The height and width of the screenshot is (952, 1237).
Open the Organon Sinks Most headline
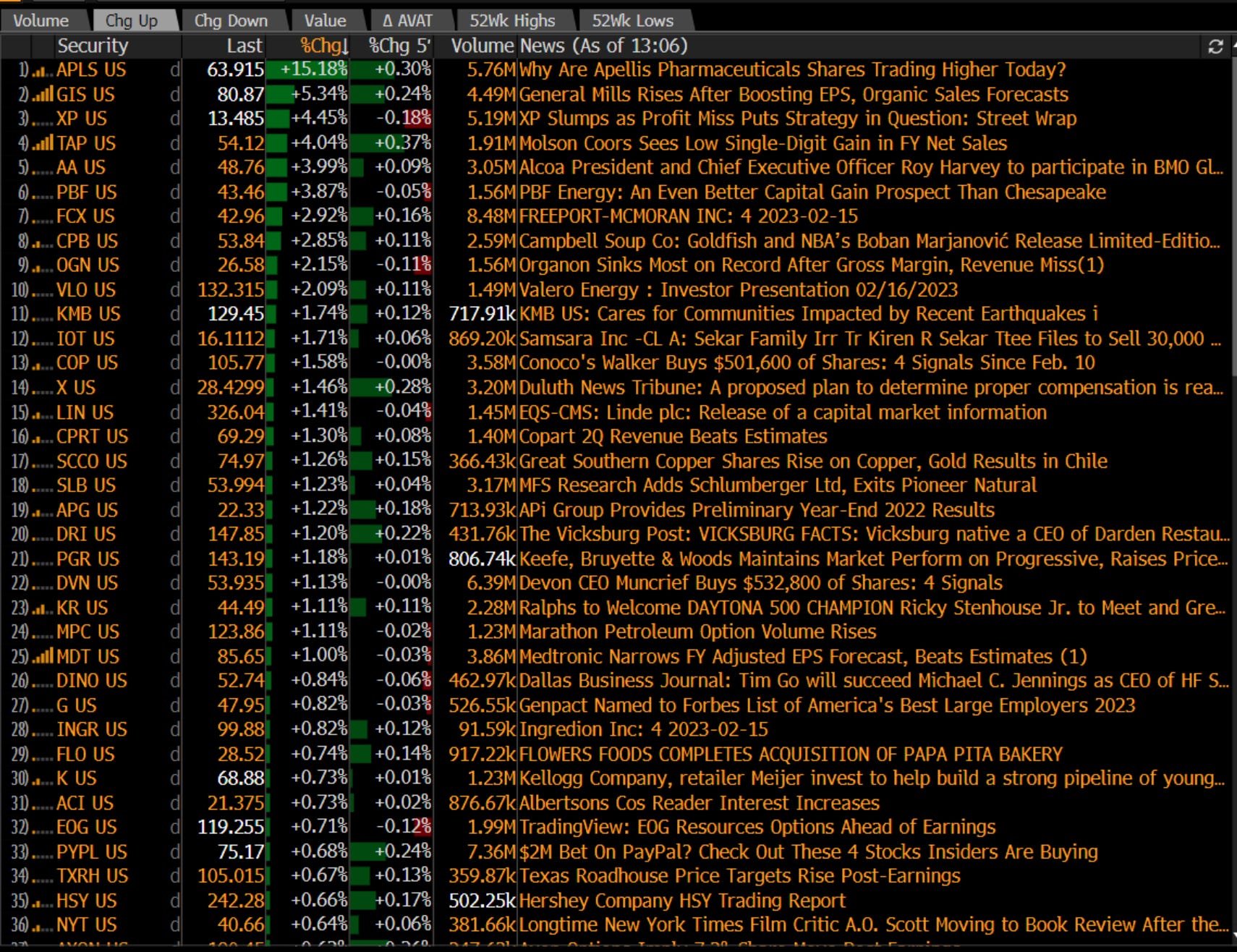[812, 265]
